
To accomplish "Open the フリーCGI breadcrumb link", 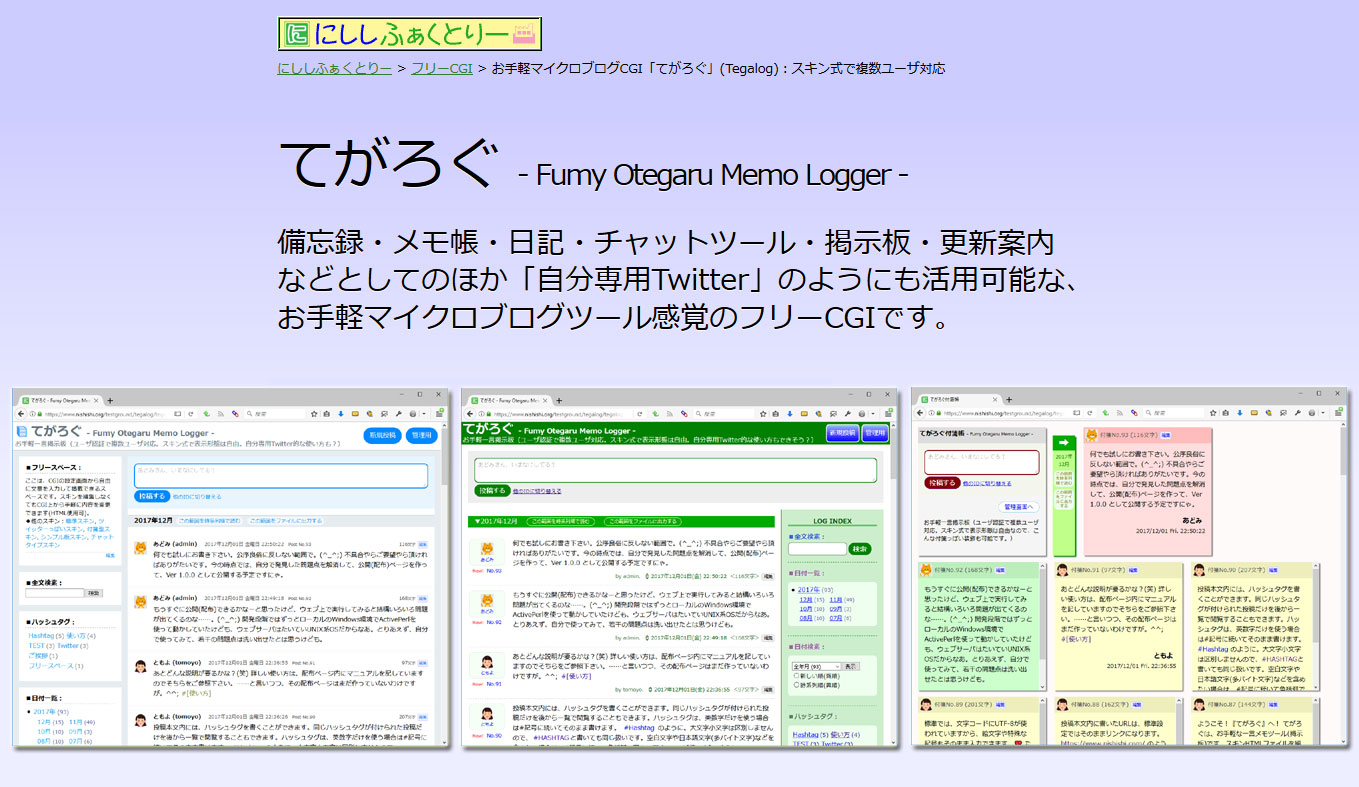I will click(x=441, y=69).
